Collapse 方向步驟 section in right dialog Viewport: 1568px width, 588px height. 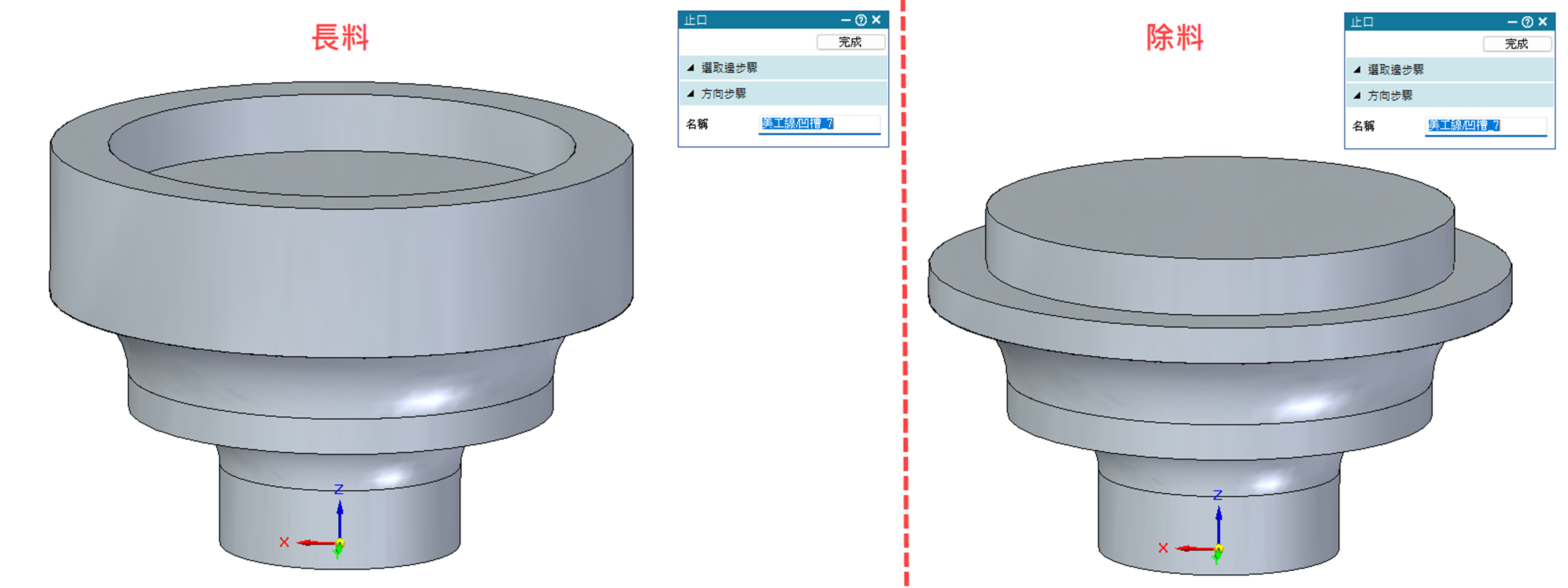pyautogui.click(x=1450, y=96)
